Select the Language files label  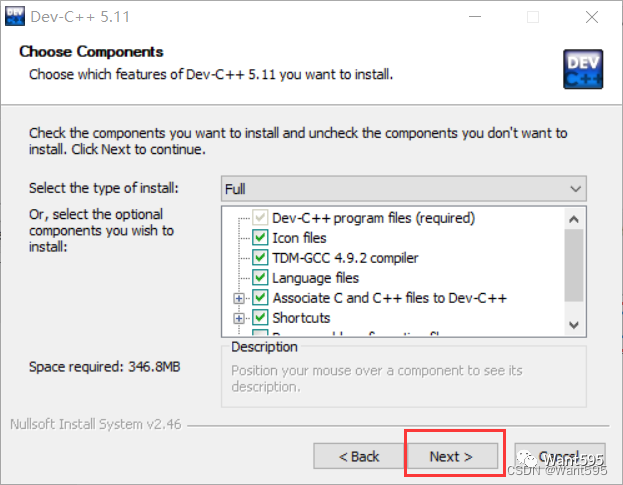tap(315, 278)
